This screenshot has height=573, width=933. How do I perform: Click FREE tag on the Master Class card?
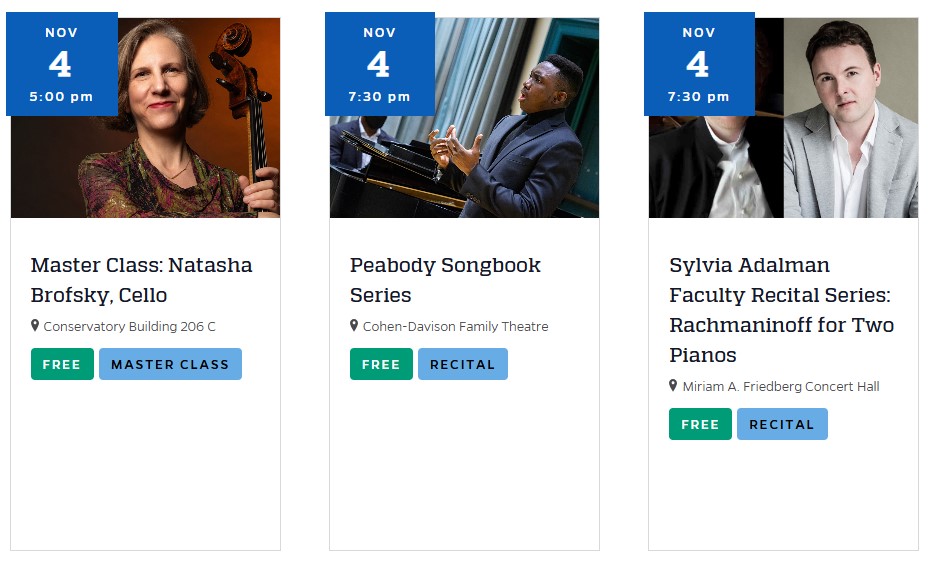tap(62, 364)
